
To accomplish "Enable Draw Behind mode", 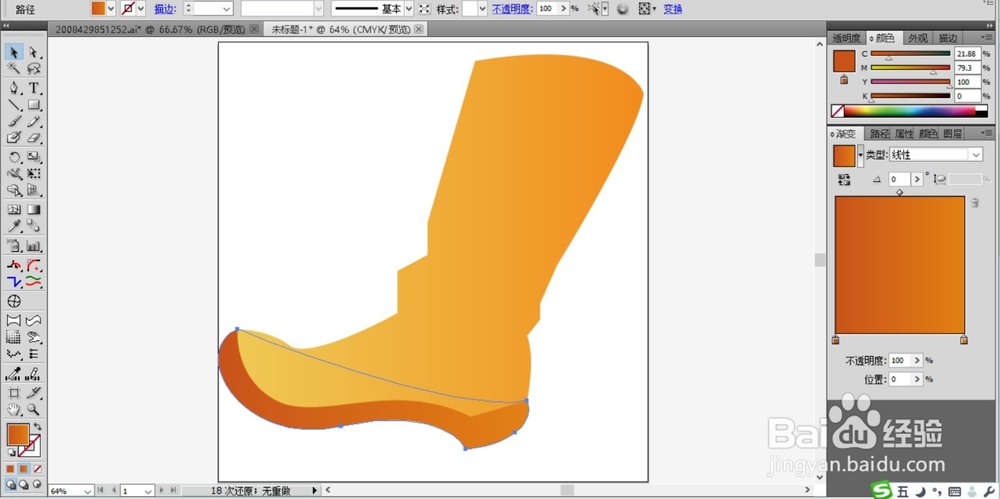I will pos(24,484).
